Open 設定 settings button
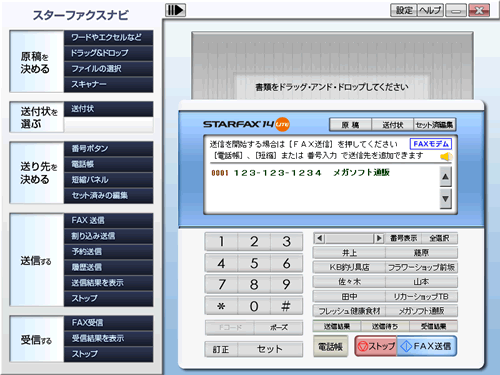 coord(404,10)
